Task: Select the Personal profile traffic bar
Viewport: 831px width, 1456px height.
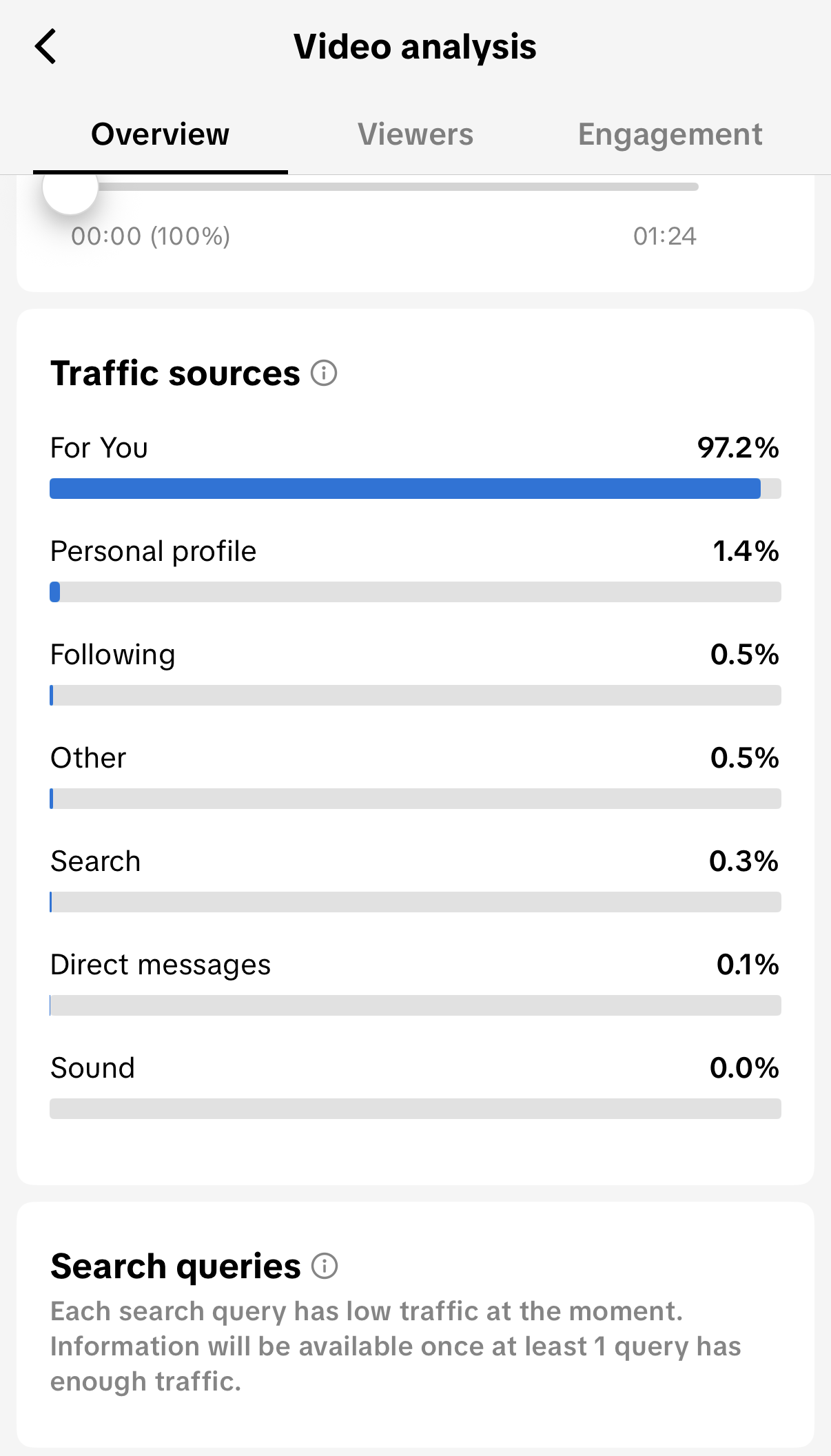Action: 415,592
